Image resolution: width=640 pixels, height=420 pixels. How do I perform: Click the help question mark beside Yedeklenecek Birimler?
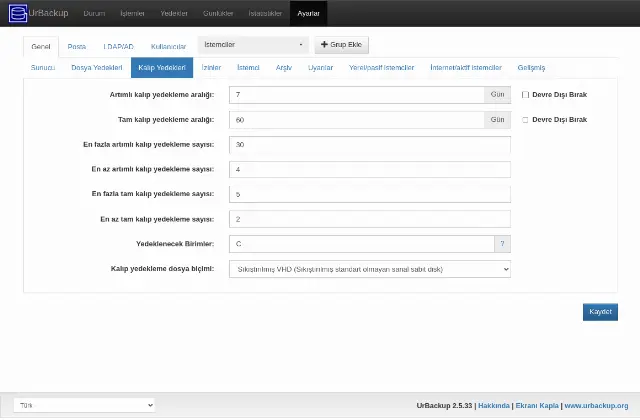(502, 244)
